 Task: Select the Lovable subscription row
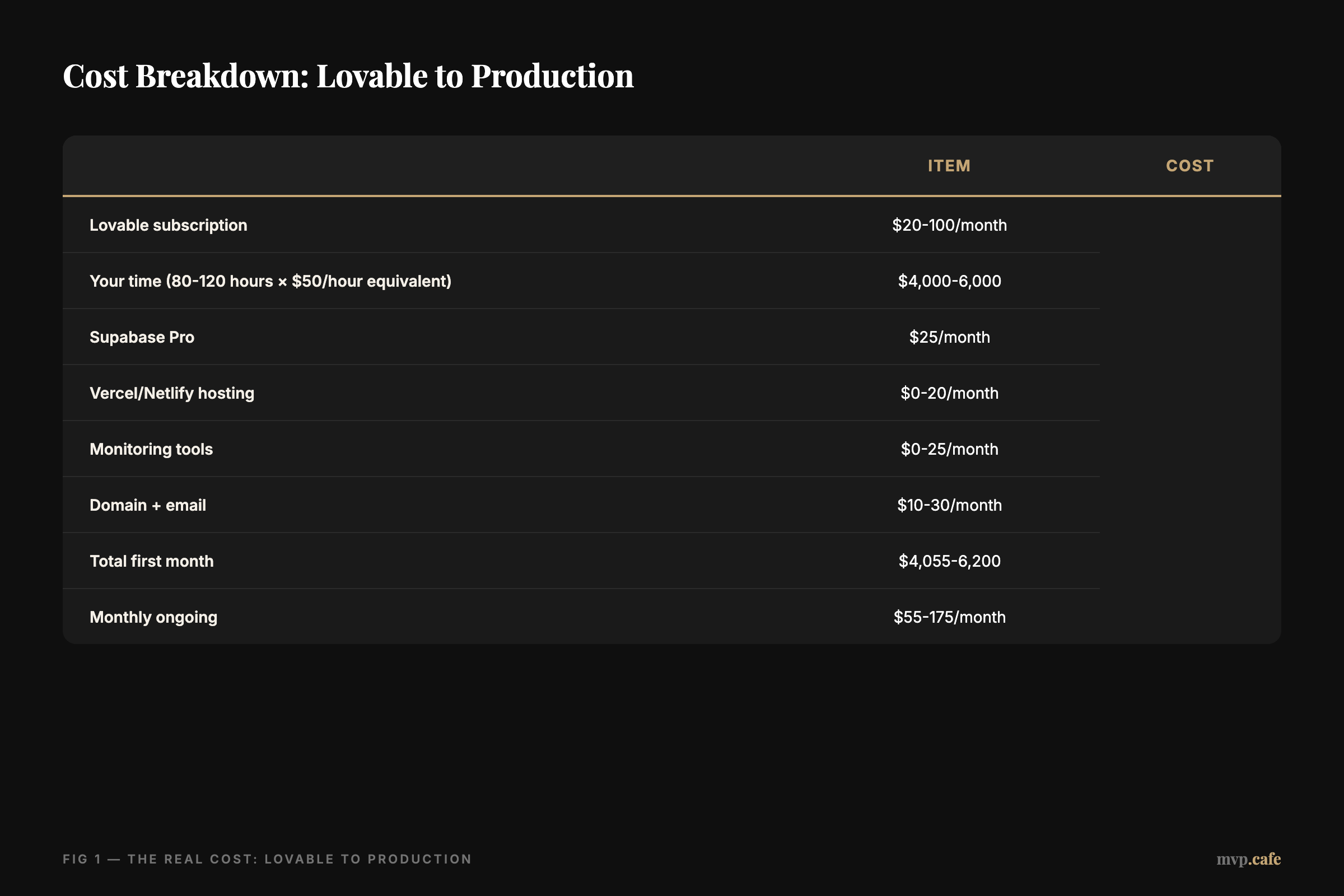[168, 225]
